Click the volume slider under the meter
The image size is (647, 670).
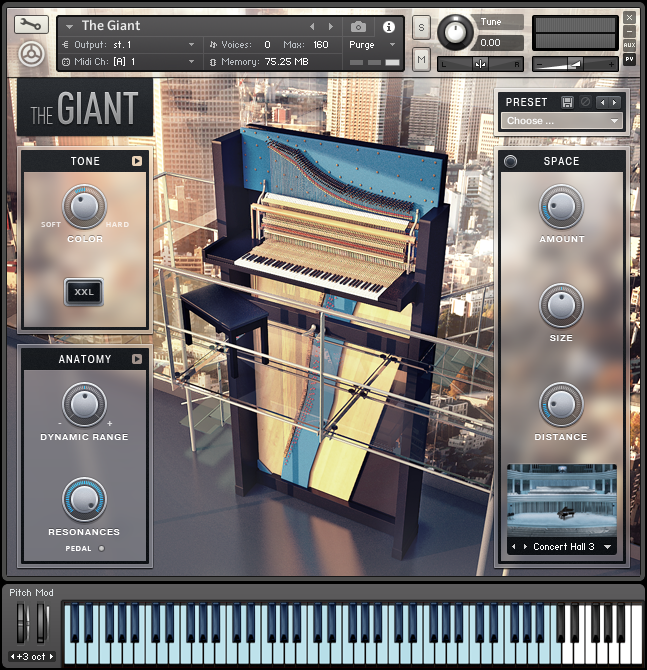tap(575, 65)
